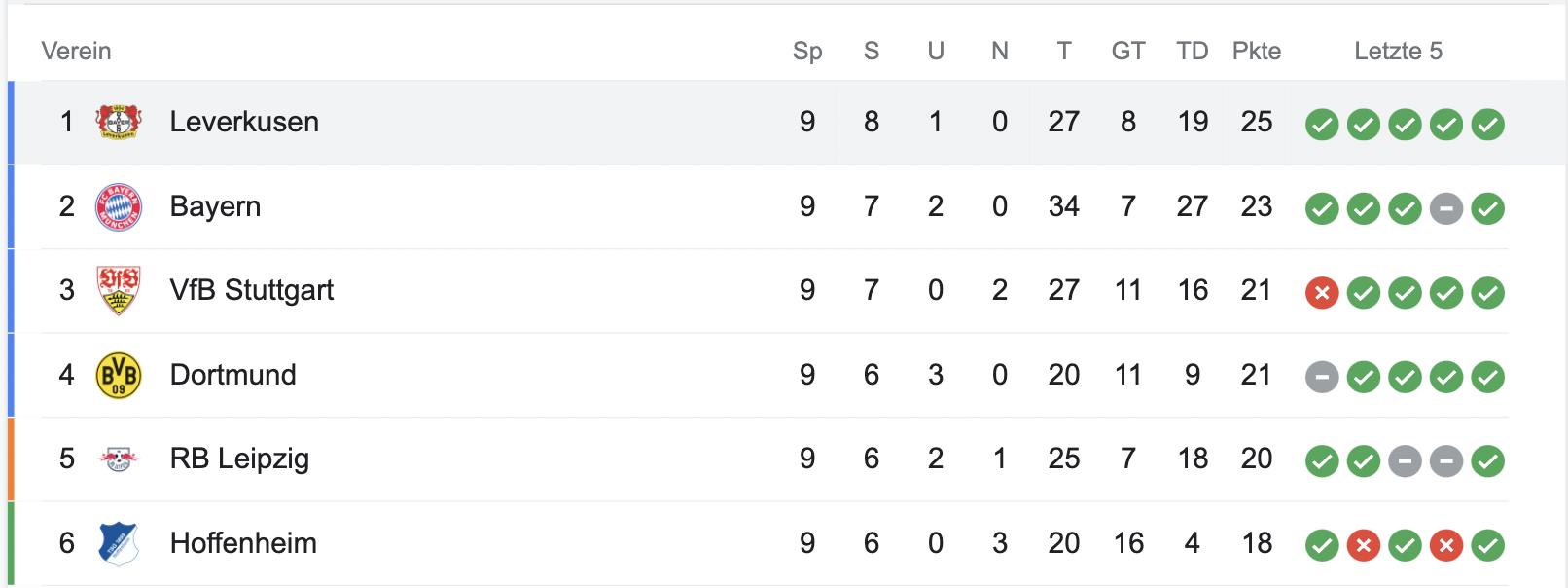The height and width of the screenshot is (588, 1568).
Task: Click the Dortmund BVB logo
Action: coord(119,375)
